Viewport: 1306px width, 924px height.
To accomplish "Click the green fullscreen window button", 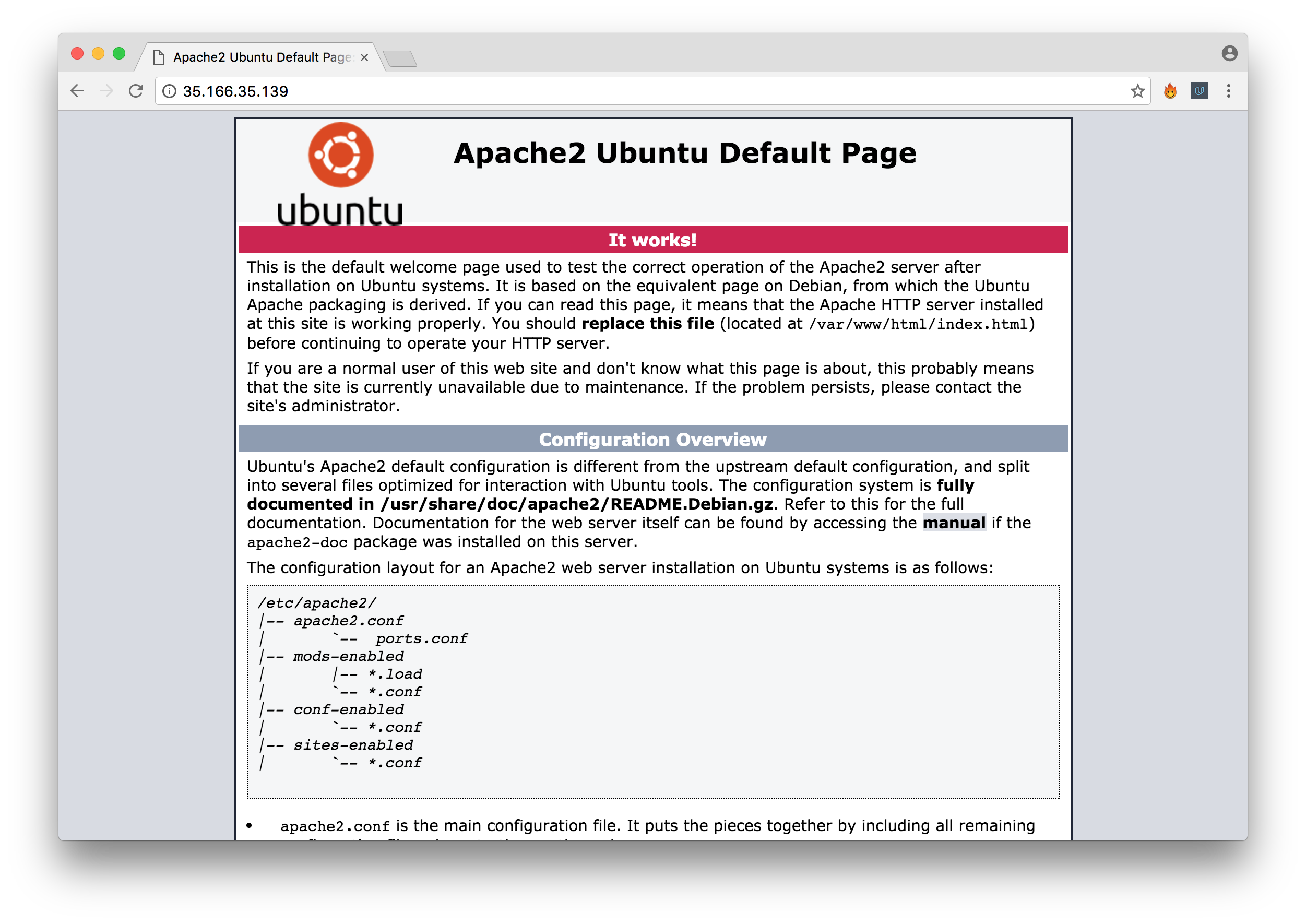I will click(119, 53).
